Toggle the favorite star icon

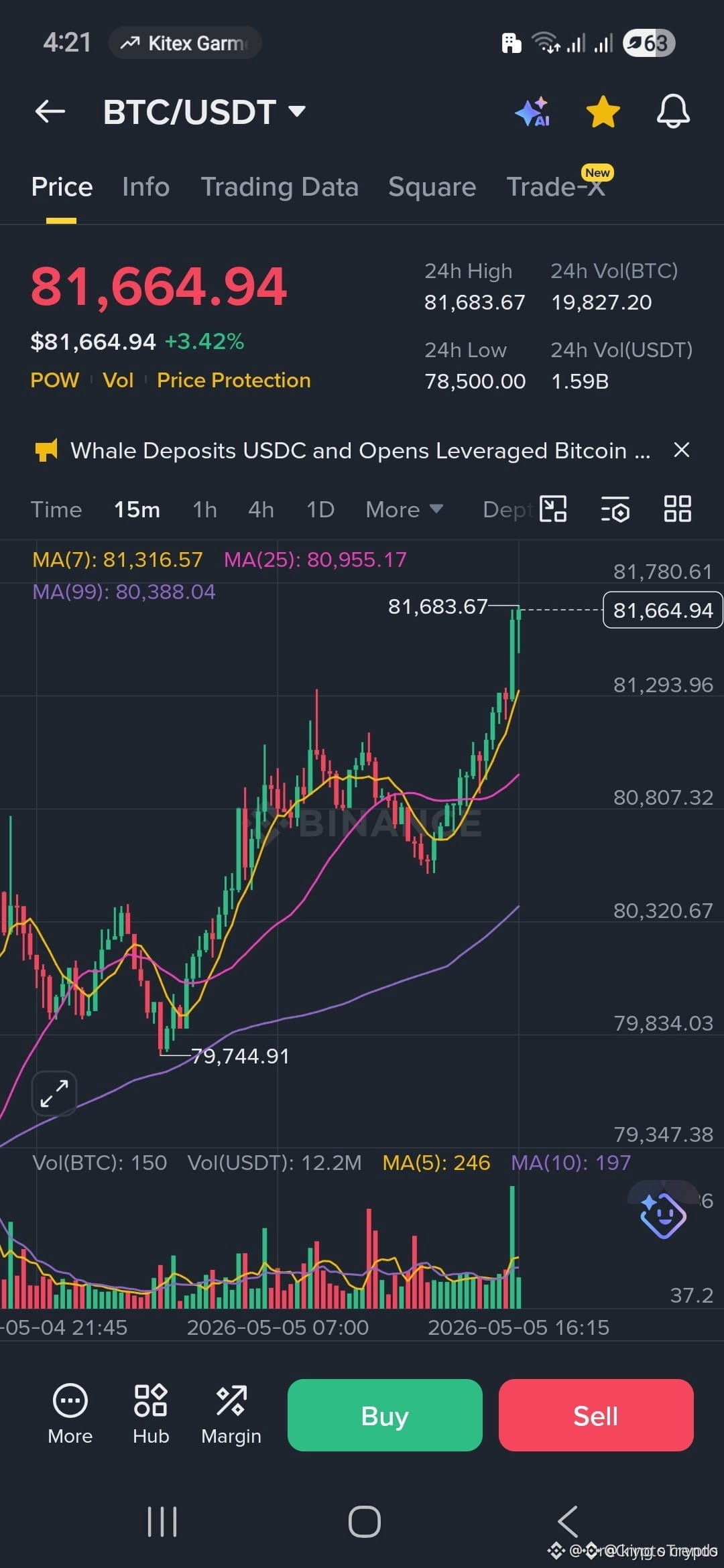tap(603, 111)
